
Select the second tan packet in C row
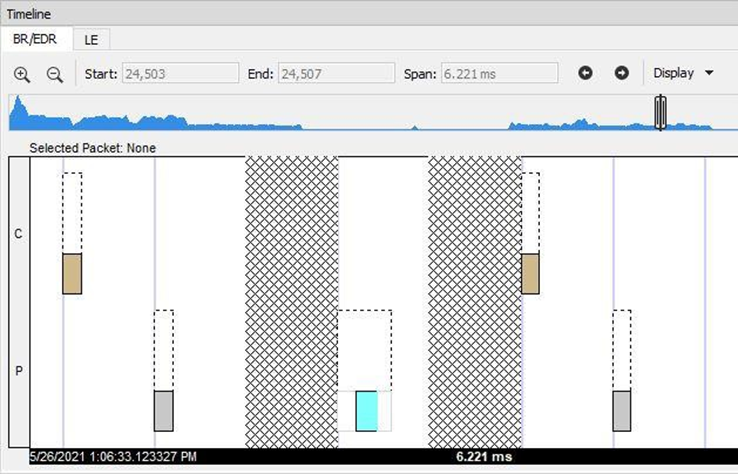pyautogui.click(x=530, y=273)
